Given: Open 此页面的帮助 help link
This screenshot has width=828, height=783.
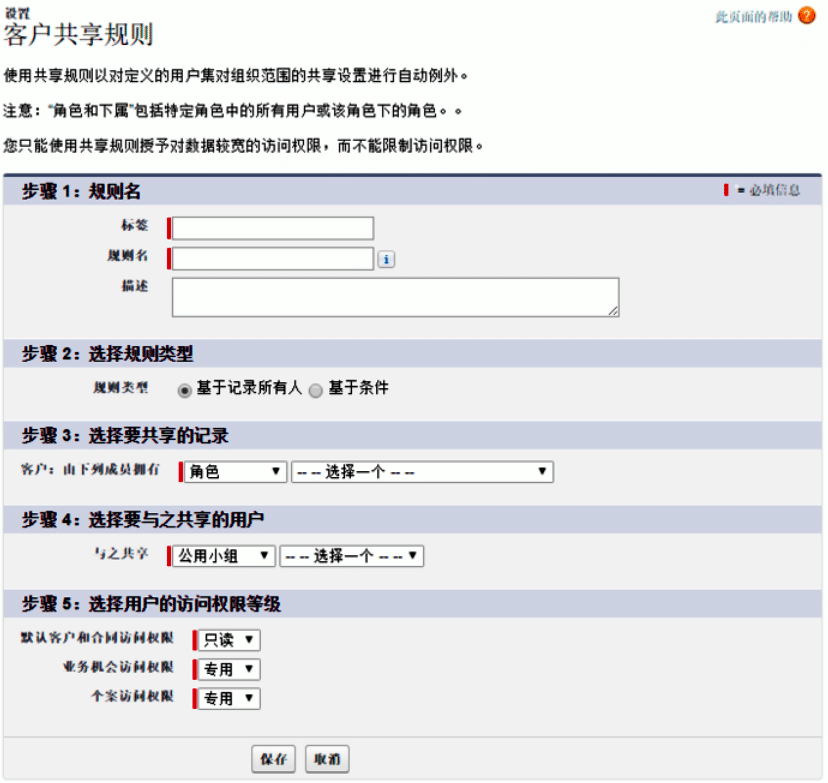Looking at the screenshot, I should tap(754, 17).
